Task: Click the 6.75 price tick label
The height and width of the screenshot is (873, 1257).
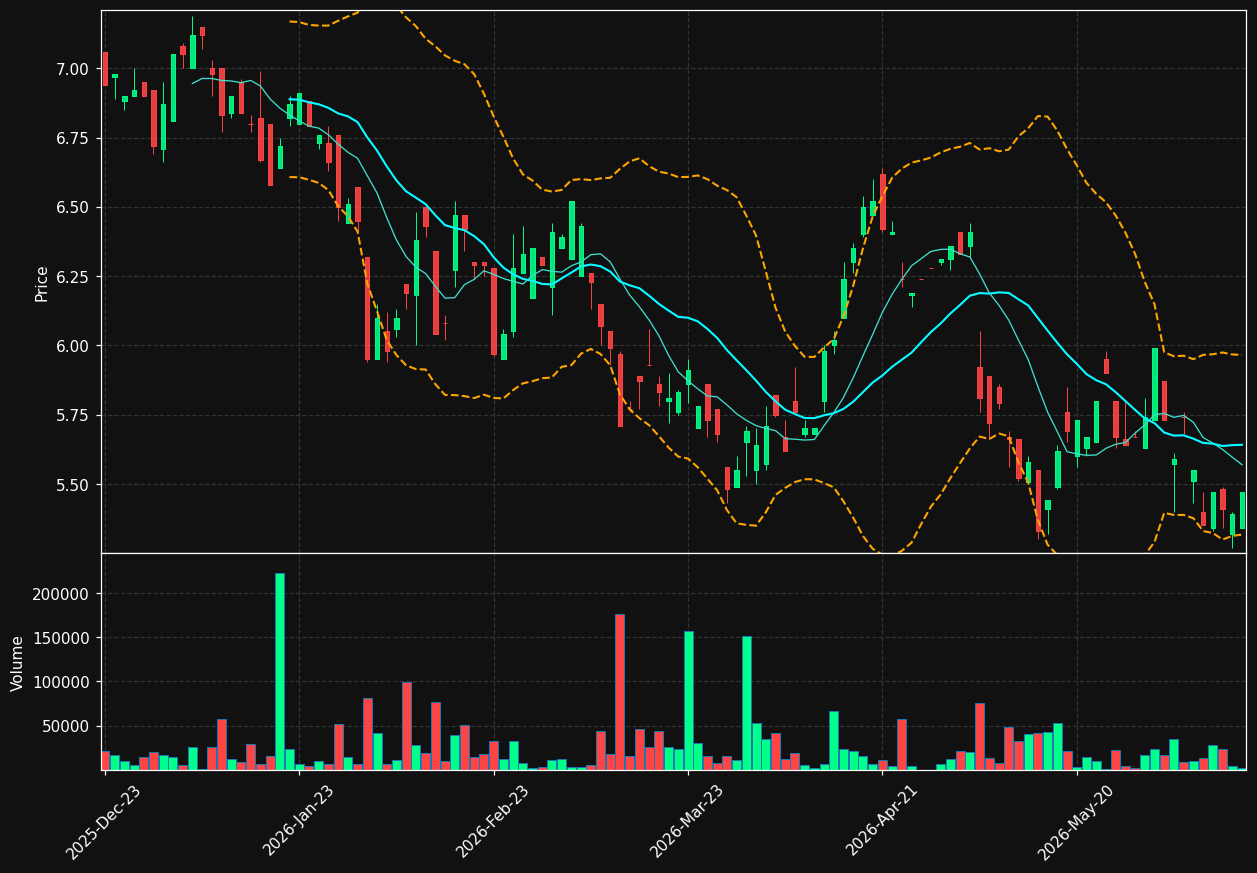Action: coord(74,138)
